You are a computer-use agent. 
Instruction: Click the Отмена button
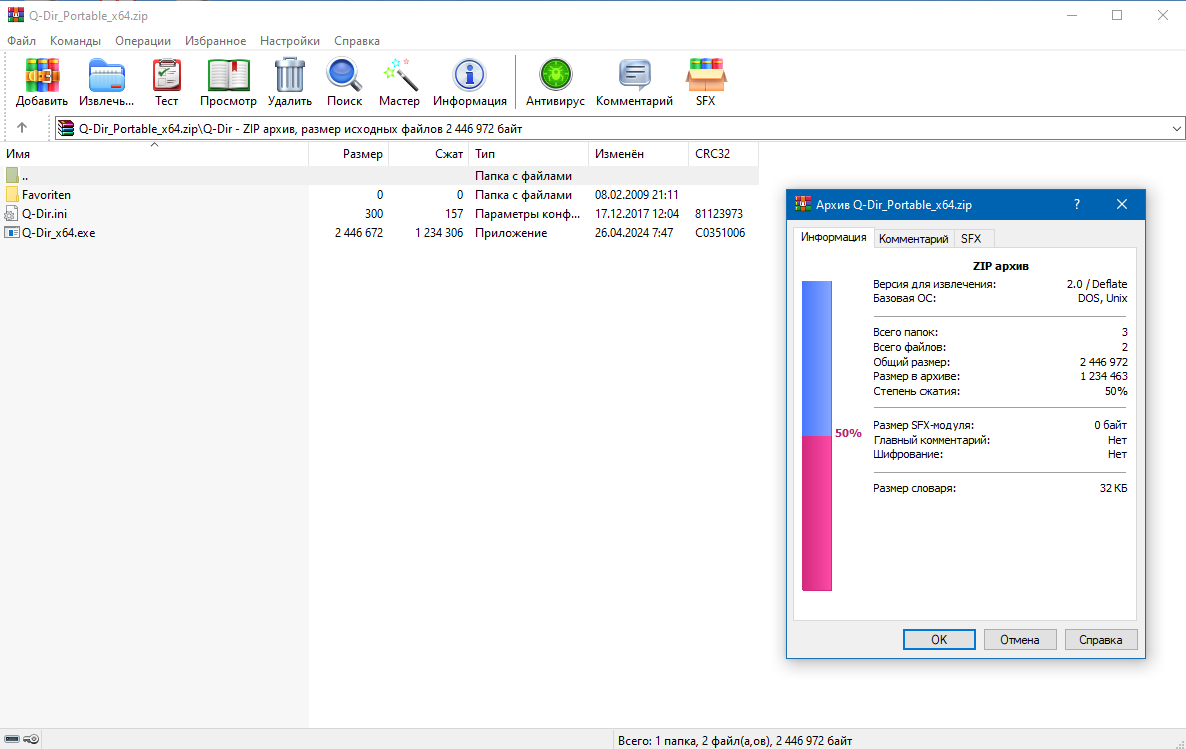[x=1020, y=639]
